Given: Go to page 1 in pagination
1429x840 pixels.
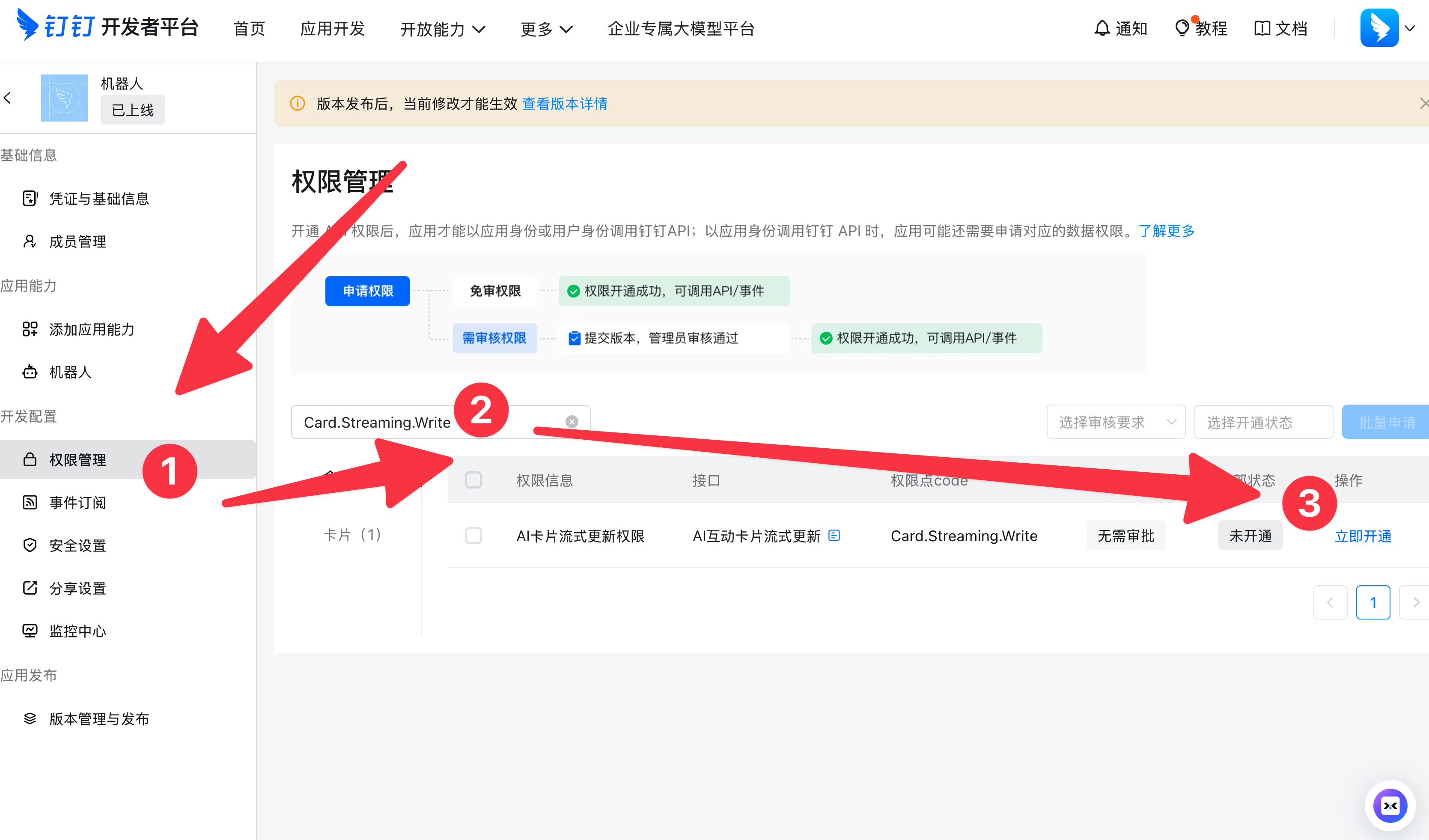Looking at the screenshot, I should pyautogui.click(x=1373, y=602).
